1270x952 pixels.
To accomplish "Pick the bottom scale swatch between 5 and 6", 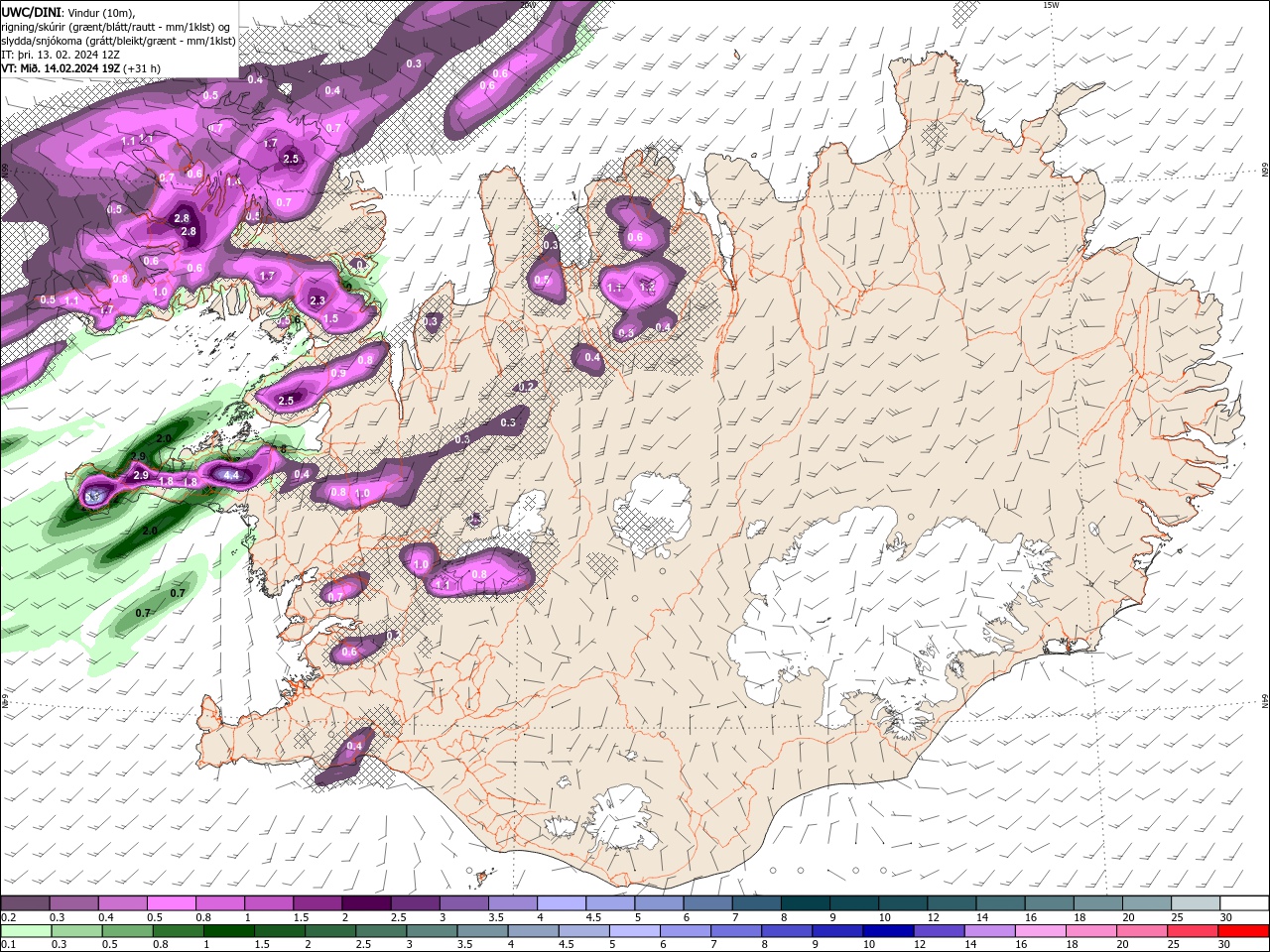I will pyautogui.click(x=635, y=931).
